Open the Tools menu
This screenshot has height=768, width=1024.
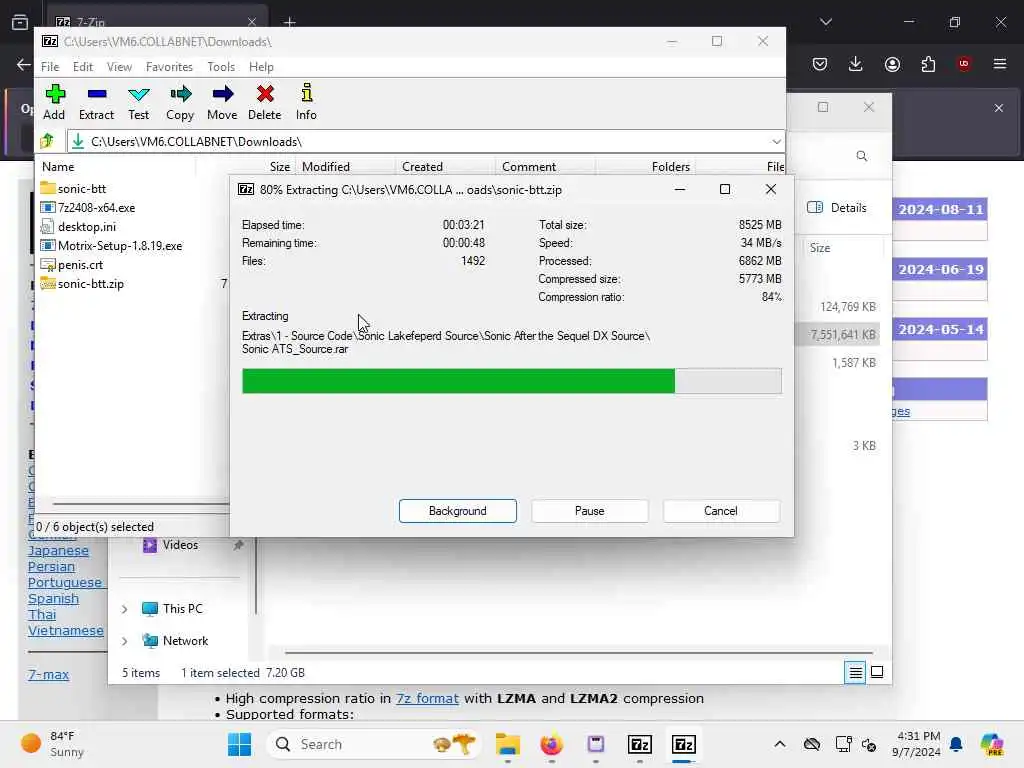[221, 67]
